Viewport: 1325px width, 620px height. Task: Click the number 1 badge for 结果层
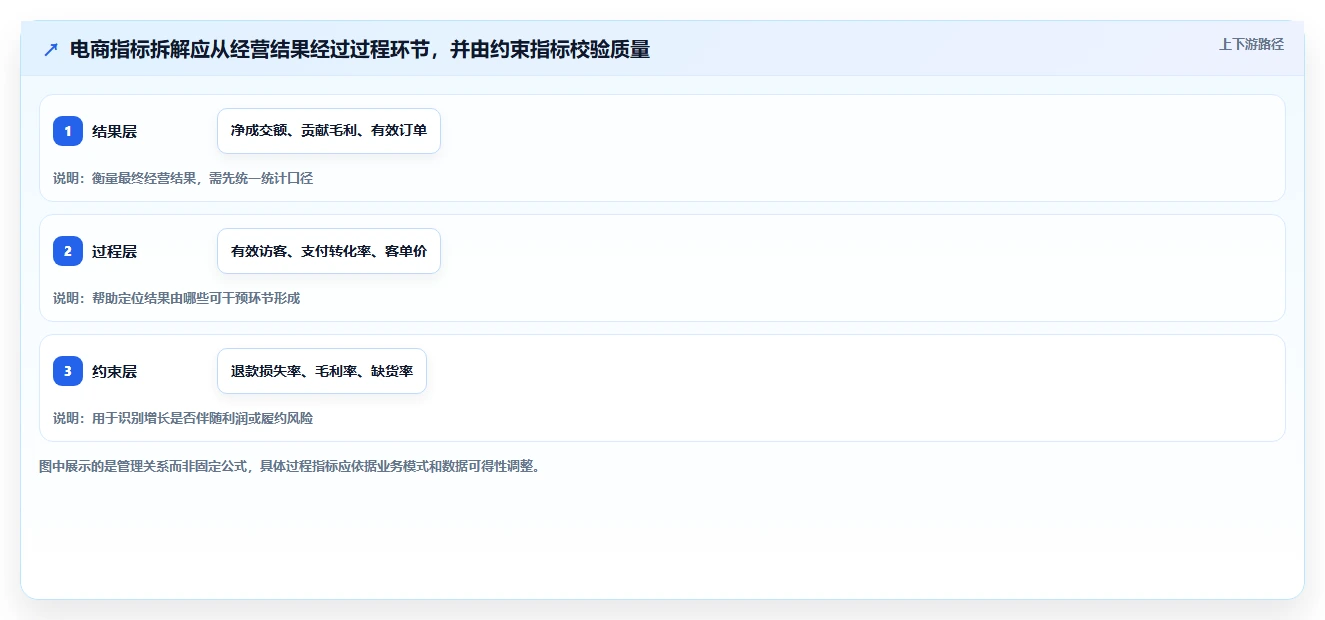pyautogui.click(x=68, y=131)
